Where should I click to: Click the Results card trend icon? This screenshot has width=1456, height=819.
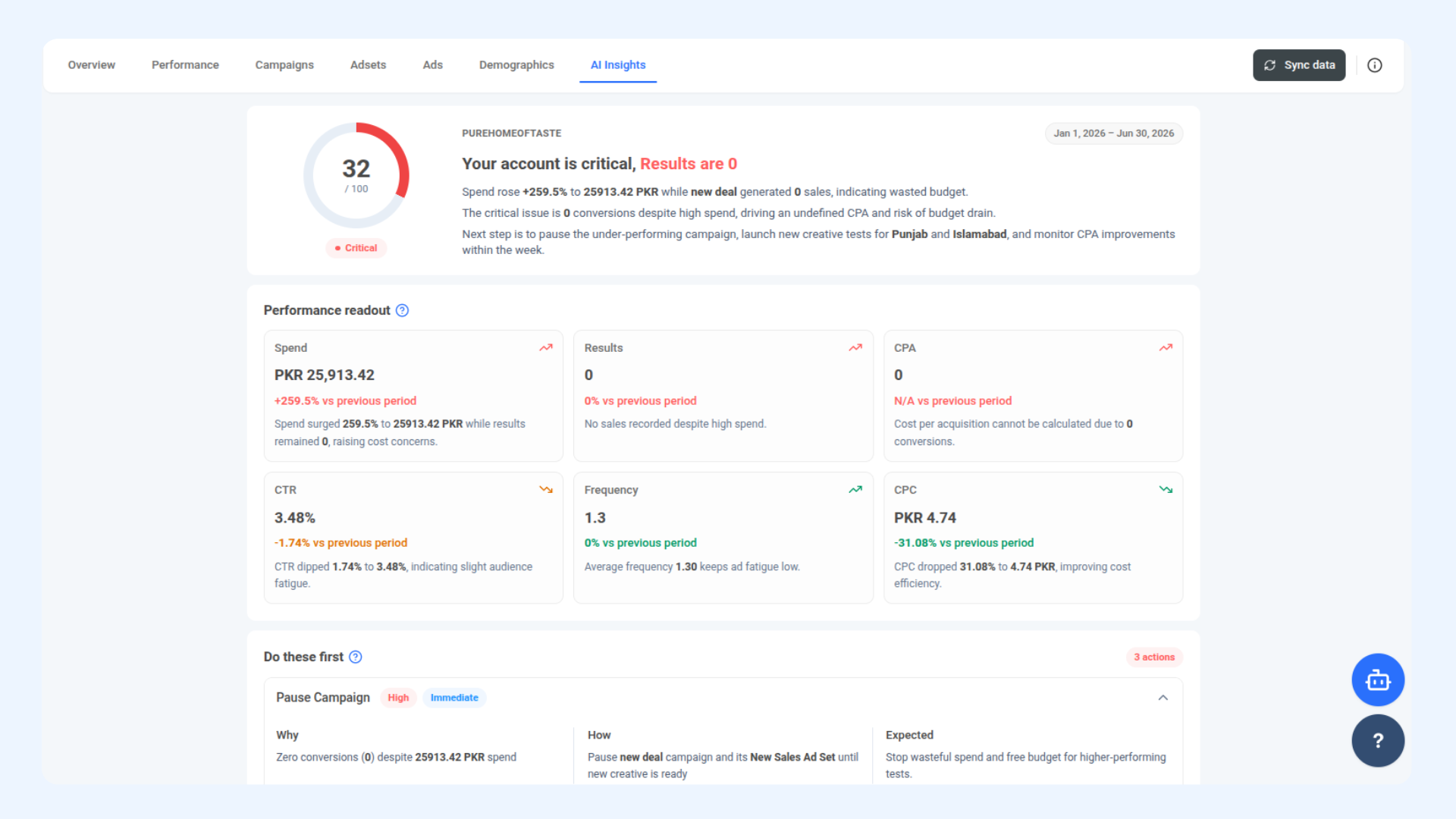click(x=855, y=347)
